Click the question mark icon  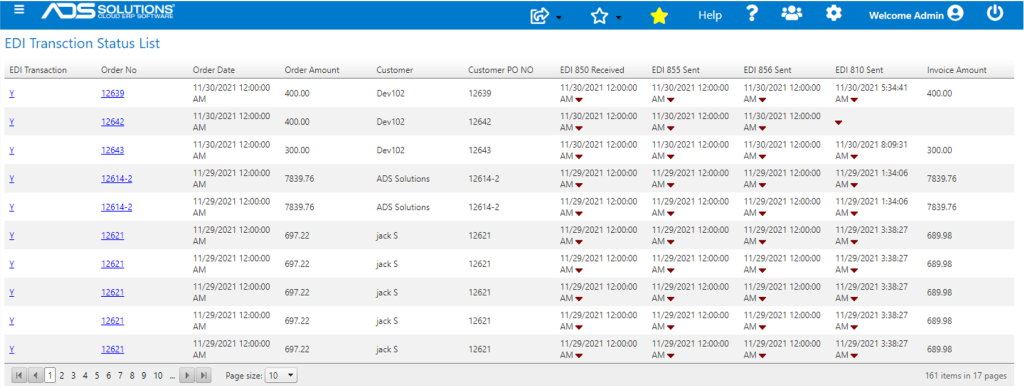tap(752, 14)
